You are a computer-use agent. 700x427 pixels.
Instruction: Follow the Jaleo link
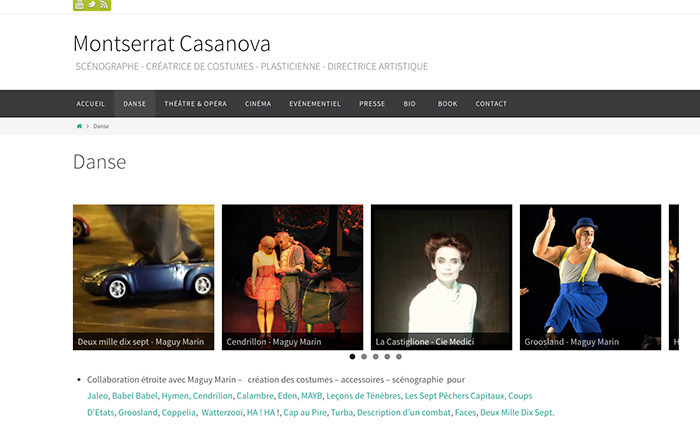coord(97,396)
